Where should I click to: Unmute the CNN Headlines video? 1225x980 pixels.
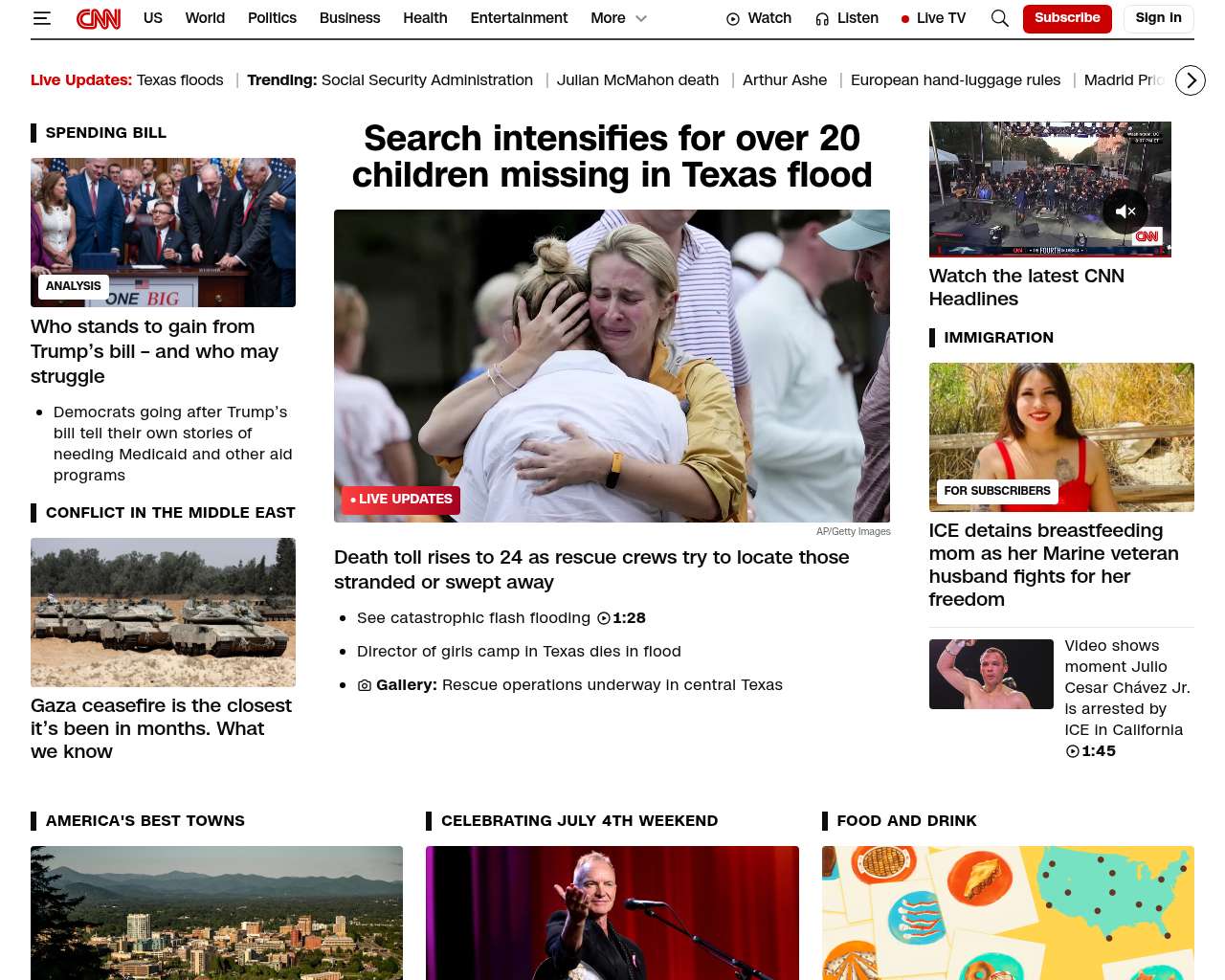tap(1125, 212)
